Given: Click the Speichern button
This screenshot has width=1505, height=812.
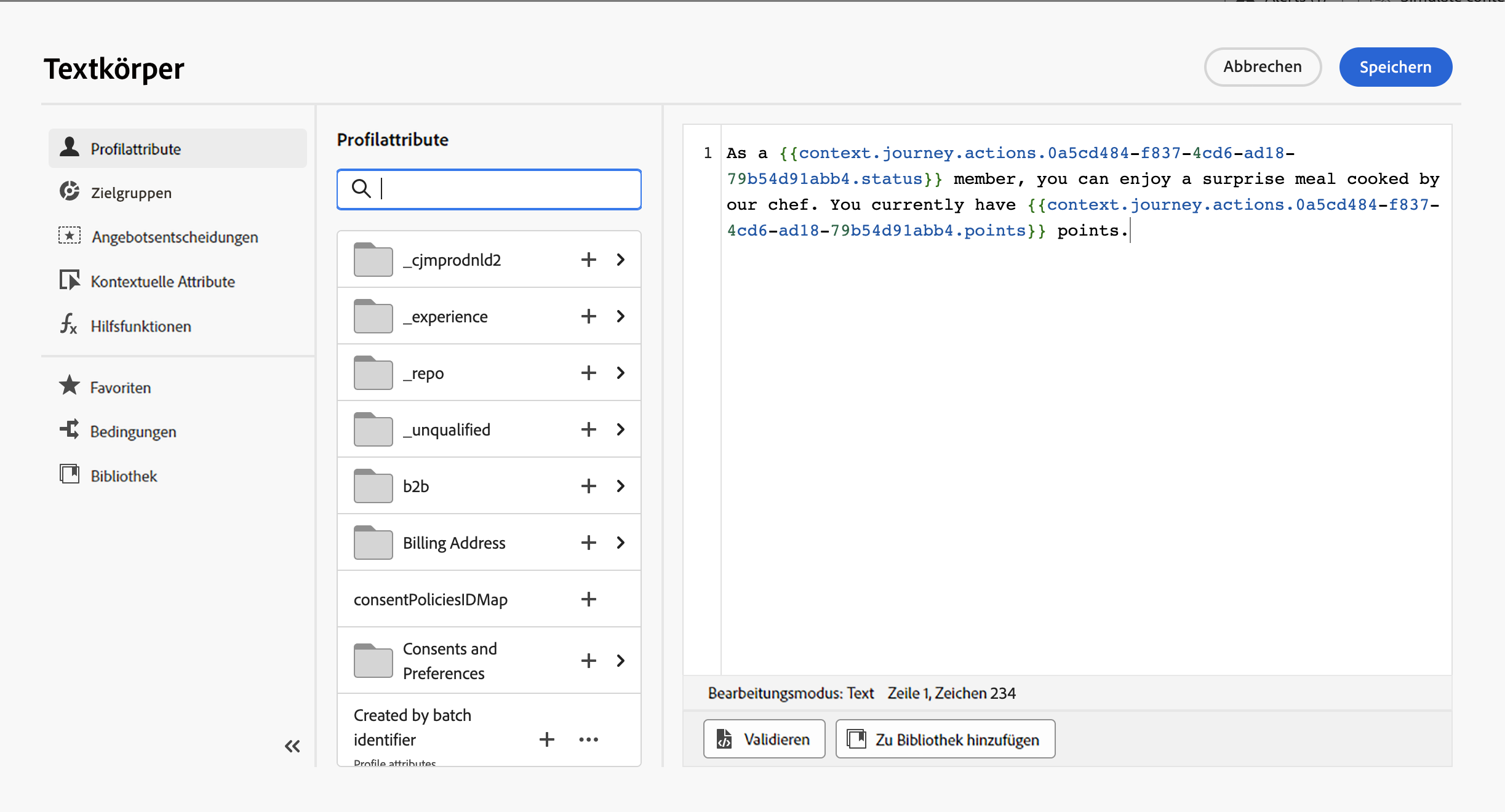Looking at the screenshot, I should (1395, 67).
